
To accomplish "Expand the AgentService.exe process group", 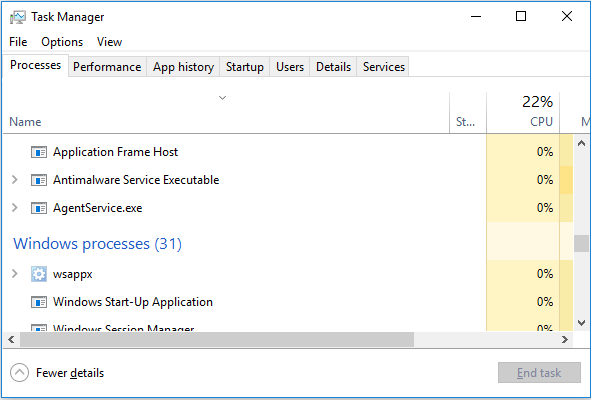I will (x=15, y=208).
